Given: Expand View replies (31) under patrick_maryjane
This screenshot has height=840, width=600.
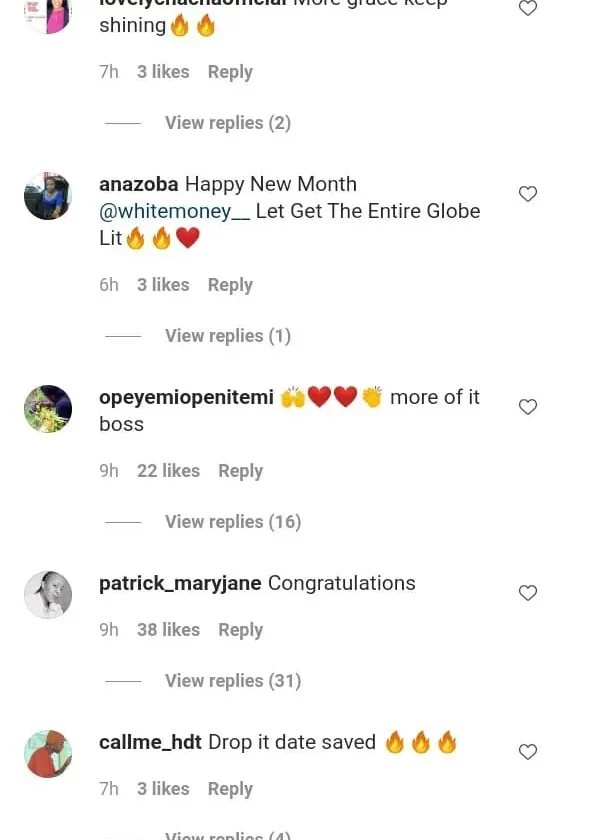Looking at the screenshot, I should [x=232, y=681].
